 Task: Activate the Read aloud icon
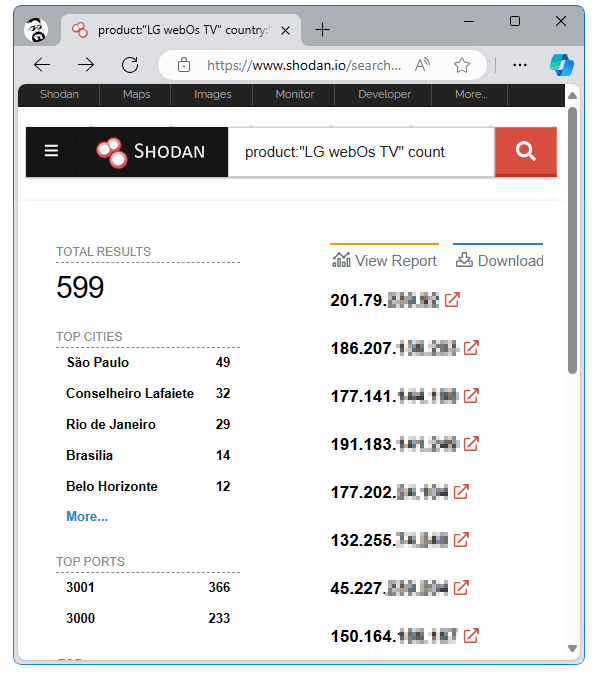click(x=422, y=65)
